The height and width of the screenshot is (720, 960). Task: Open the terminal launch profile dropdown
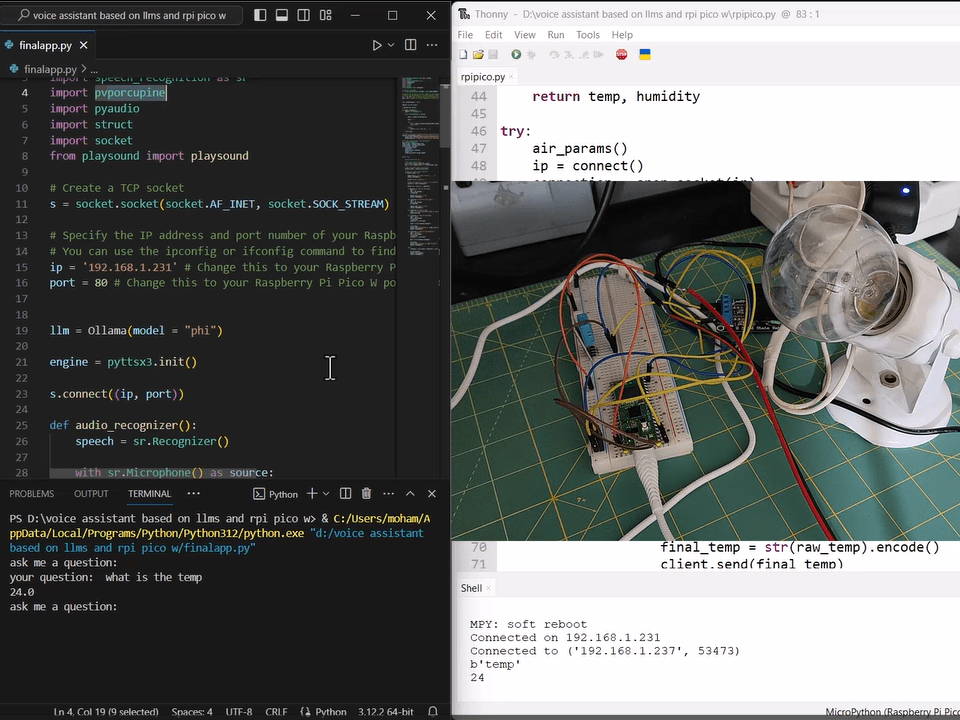(325, 493)
